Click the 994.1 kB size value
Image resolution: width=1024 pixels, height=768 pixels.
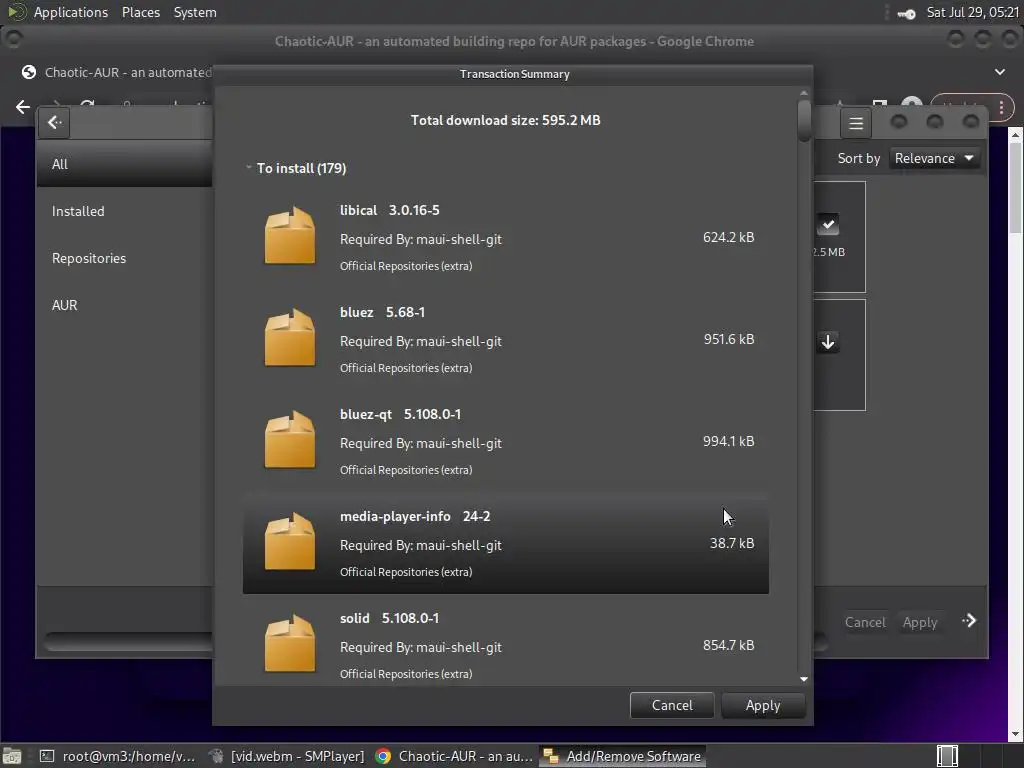tap(728, 441)
